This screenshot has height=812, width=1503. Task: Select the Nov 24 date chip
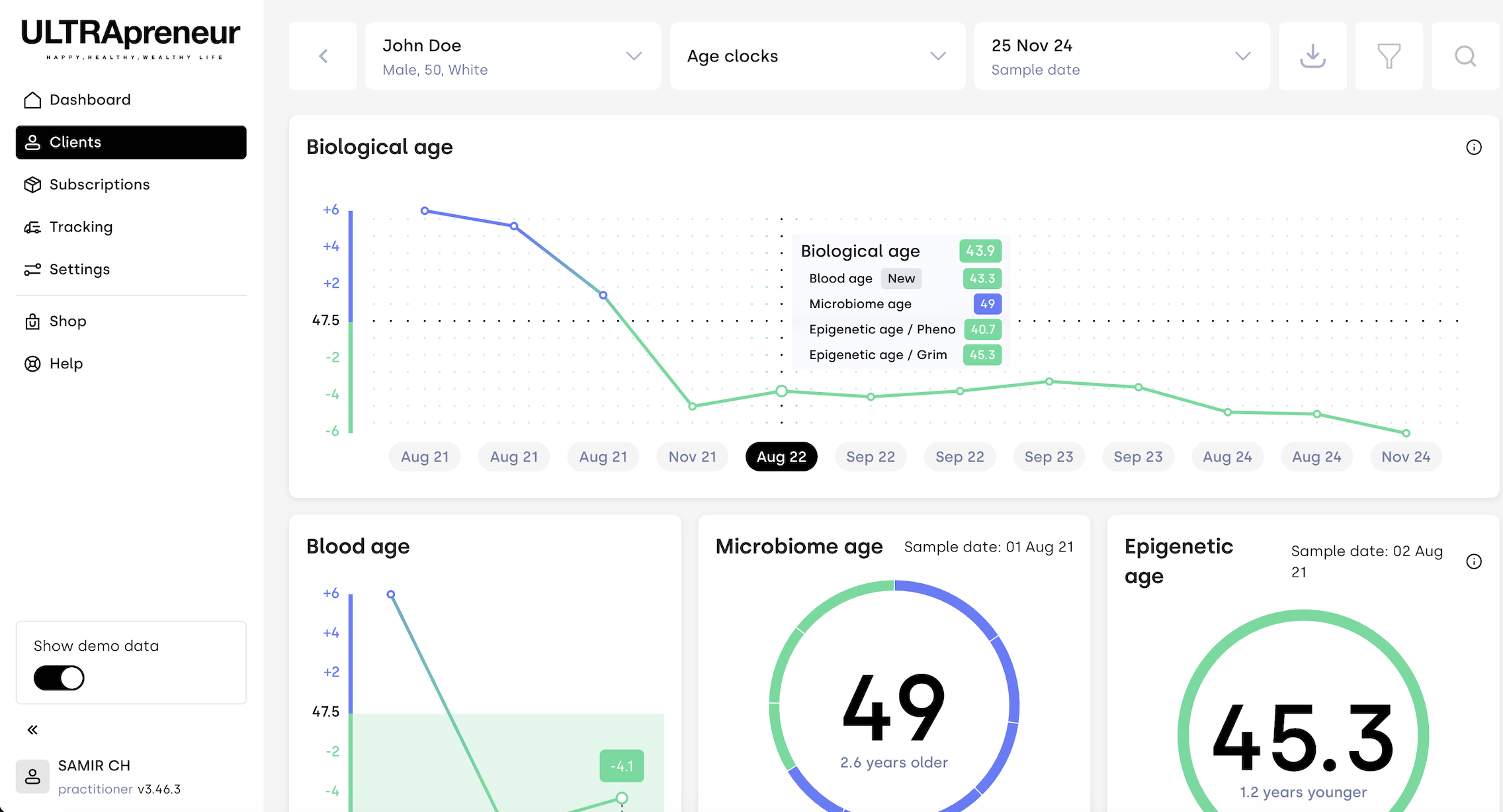1406,457
